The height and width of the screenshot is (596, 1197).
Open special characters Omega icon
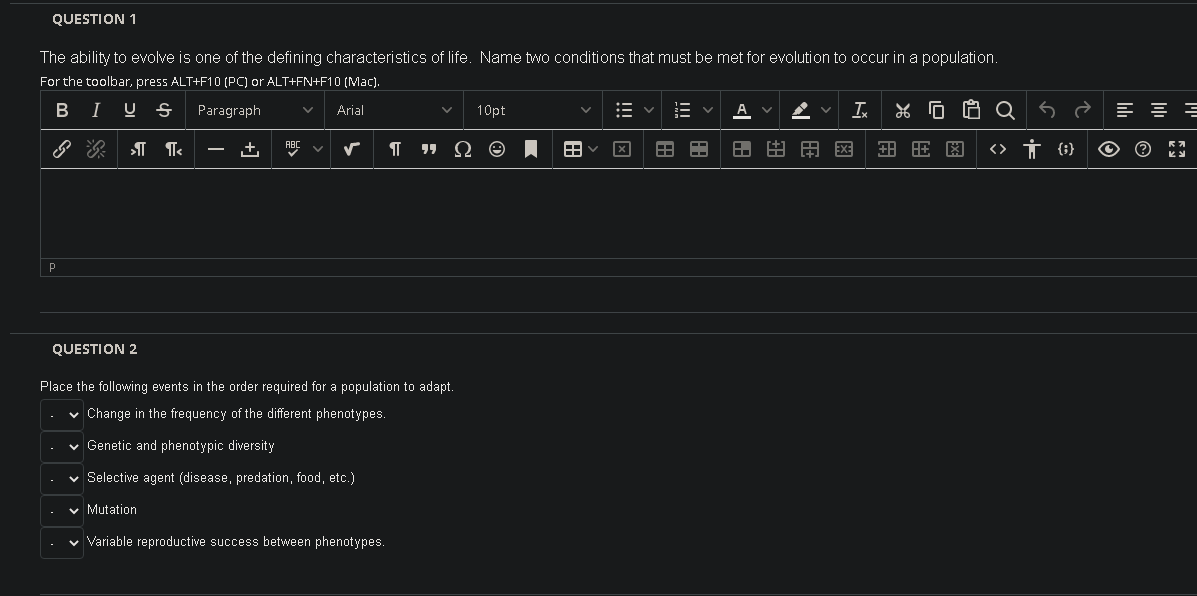coord(463,150)
